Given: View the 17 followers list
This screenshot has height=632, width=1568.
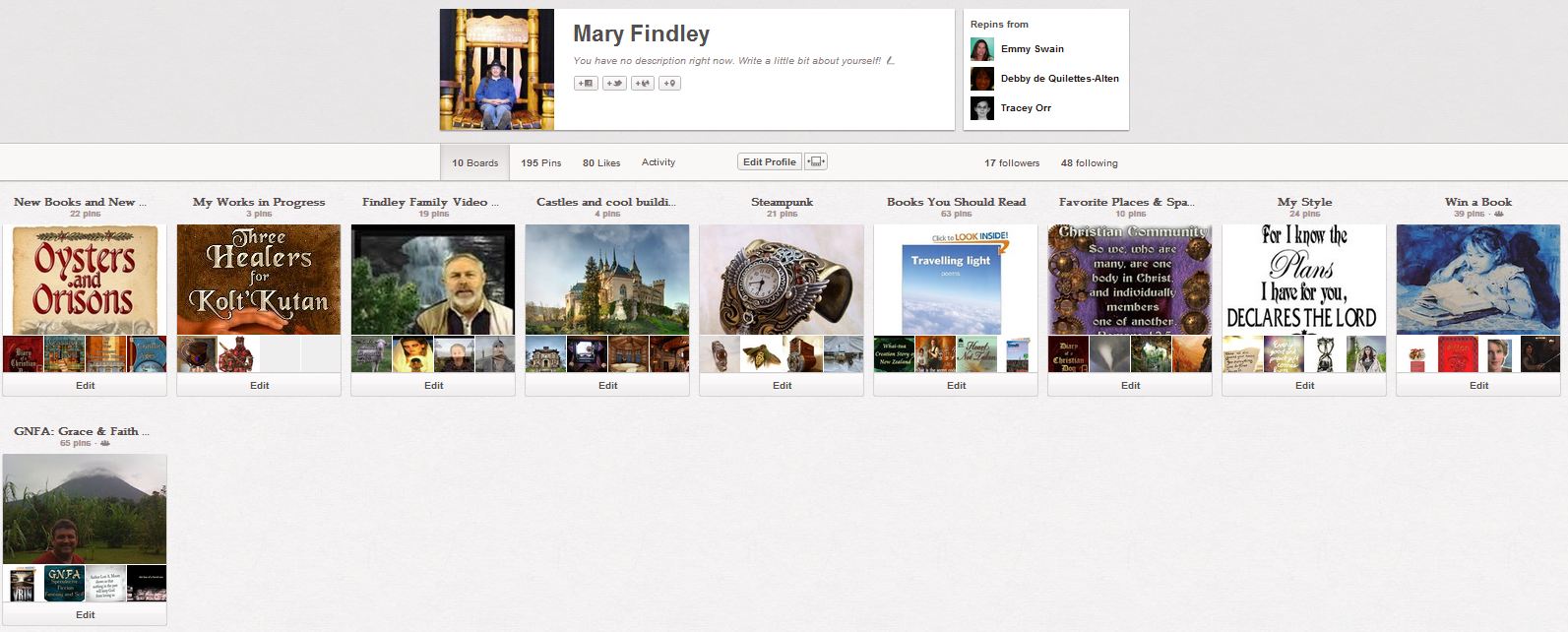Looking at the screenshot, I should pos(1011,163).
